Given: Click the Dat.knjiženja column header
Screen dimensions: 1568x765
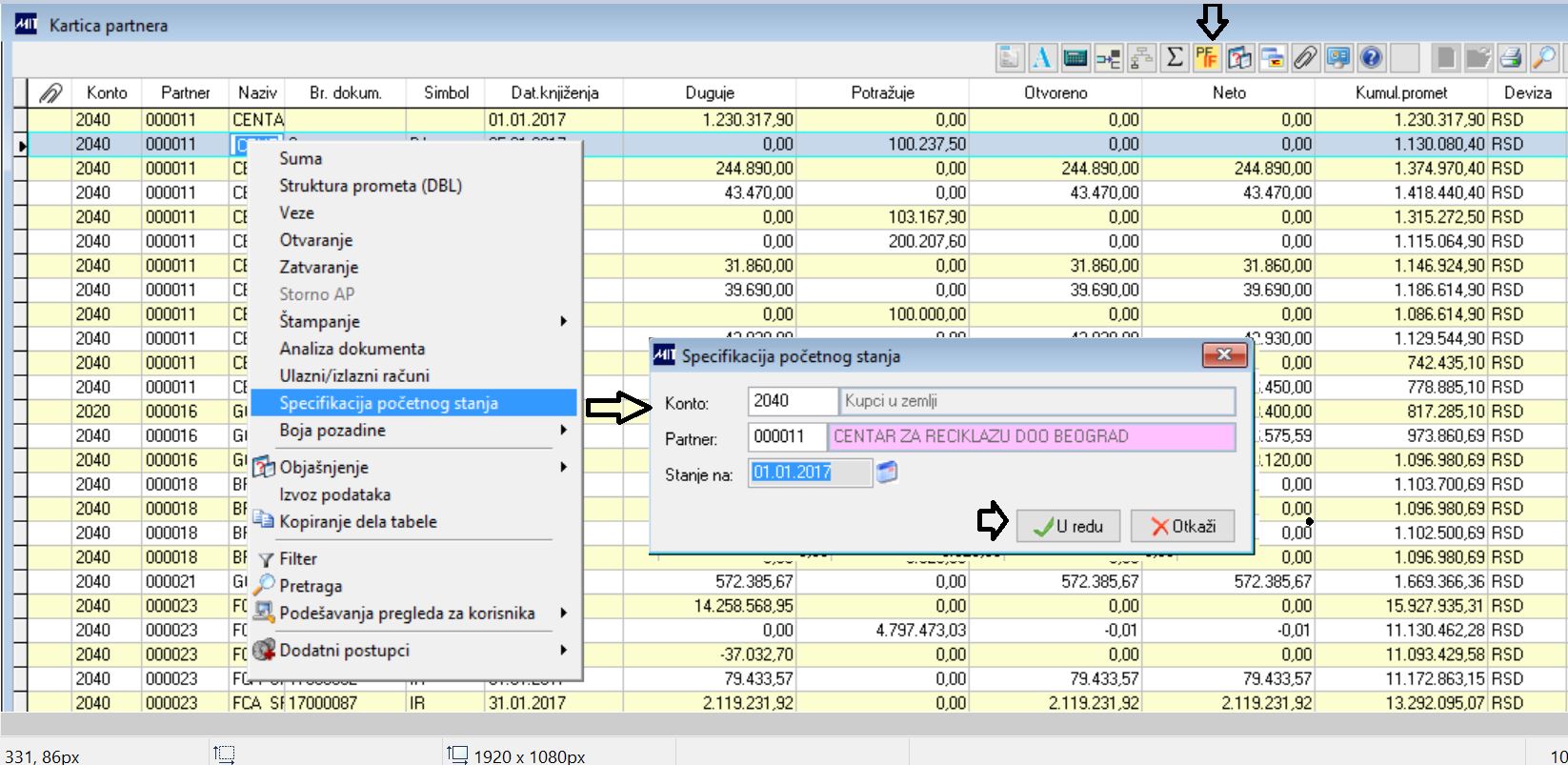Looking at the screenshot, I should [554, 93].
